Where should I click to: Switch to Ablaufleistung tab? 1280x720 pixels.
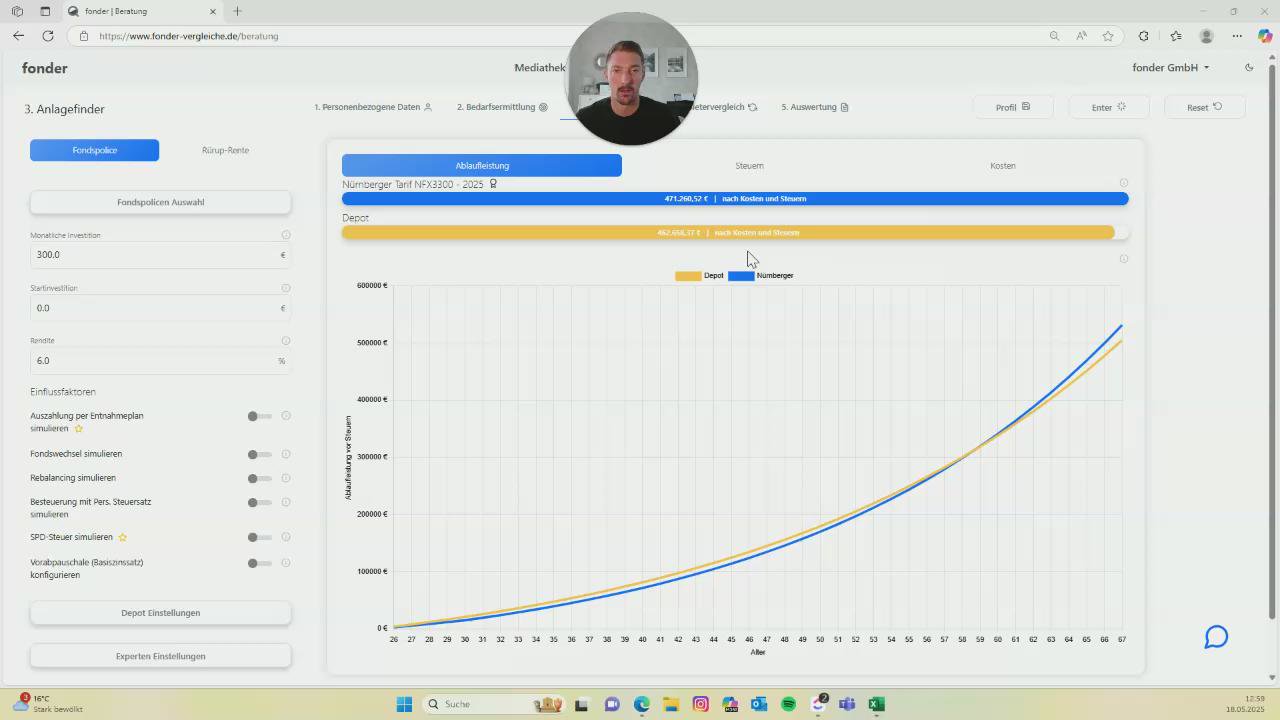point(482,165)
